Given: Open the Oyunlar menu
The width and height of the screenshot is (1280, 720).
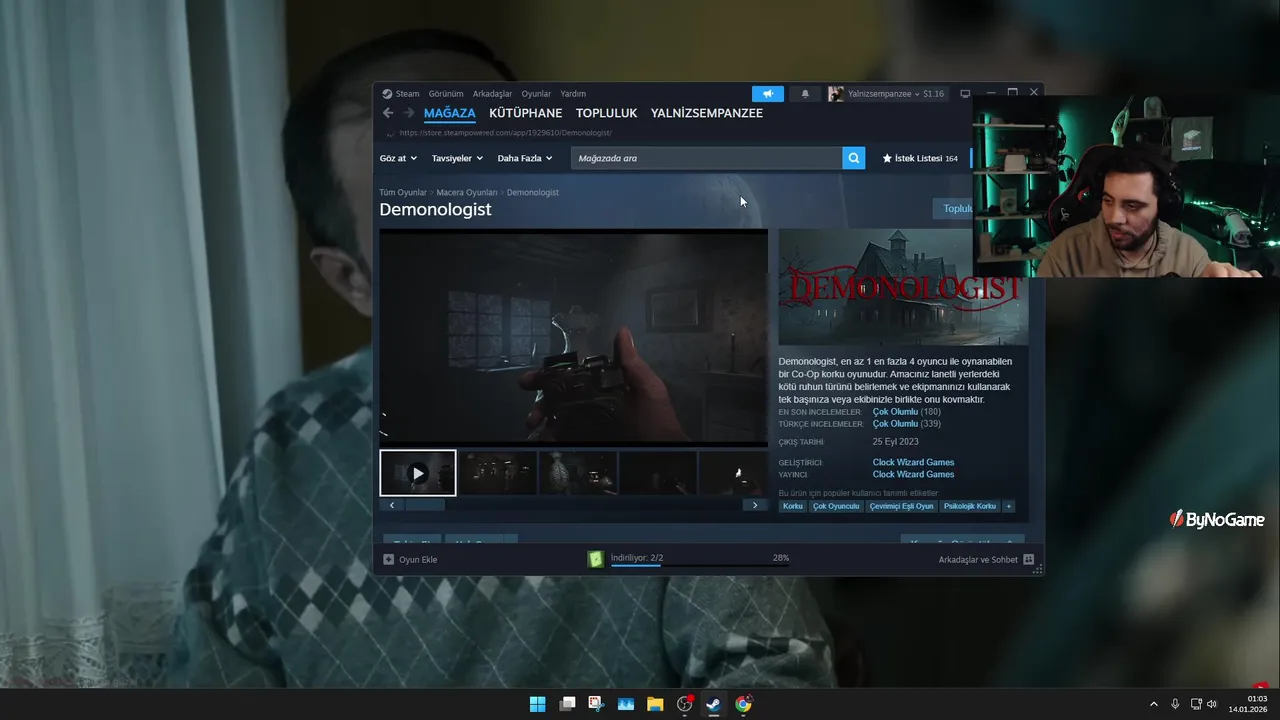Looking at the screenshot, I should click(536, 94).
